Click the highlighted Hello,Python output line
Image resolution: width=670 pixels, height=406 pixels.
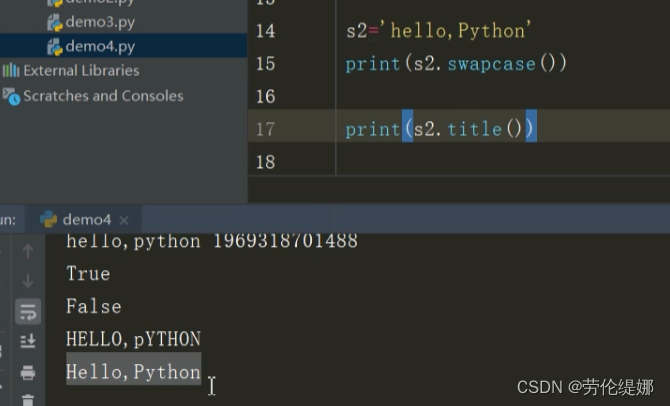(x=133, y=372)
